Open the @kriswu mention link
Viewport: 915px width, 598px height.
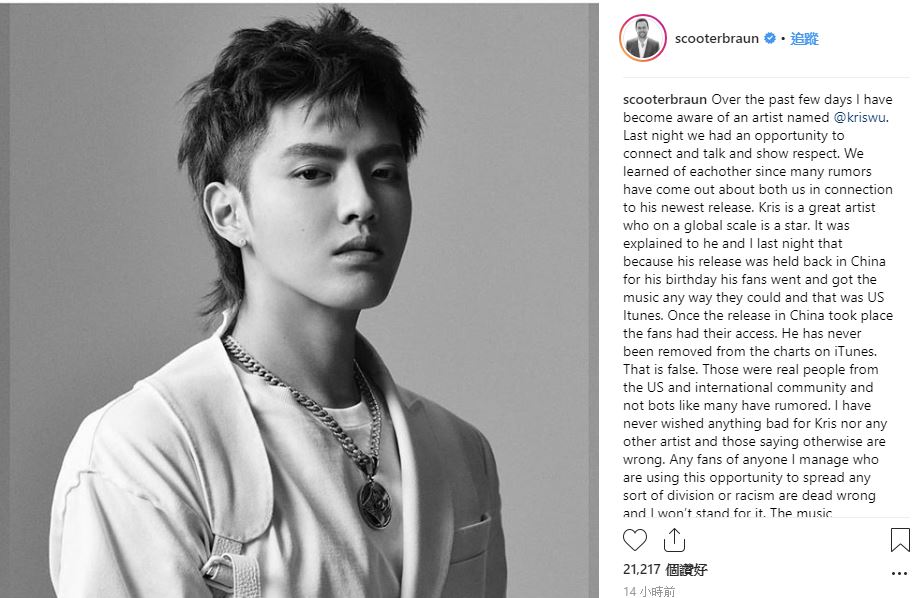tap(860, 117)
